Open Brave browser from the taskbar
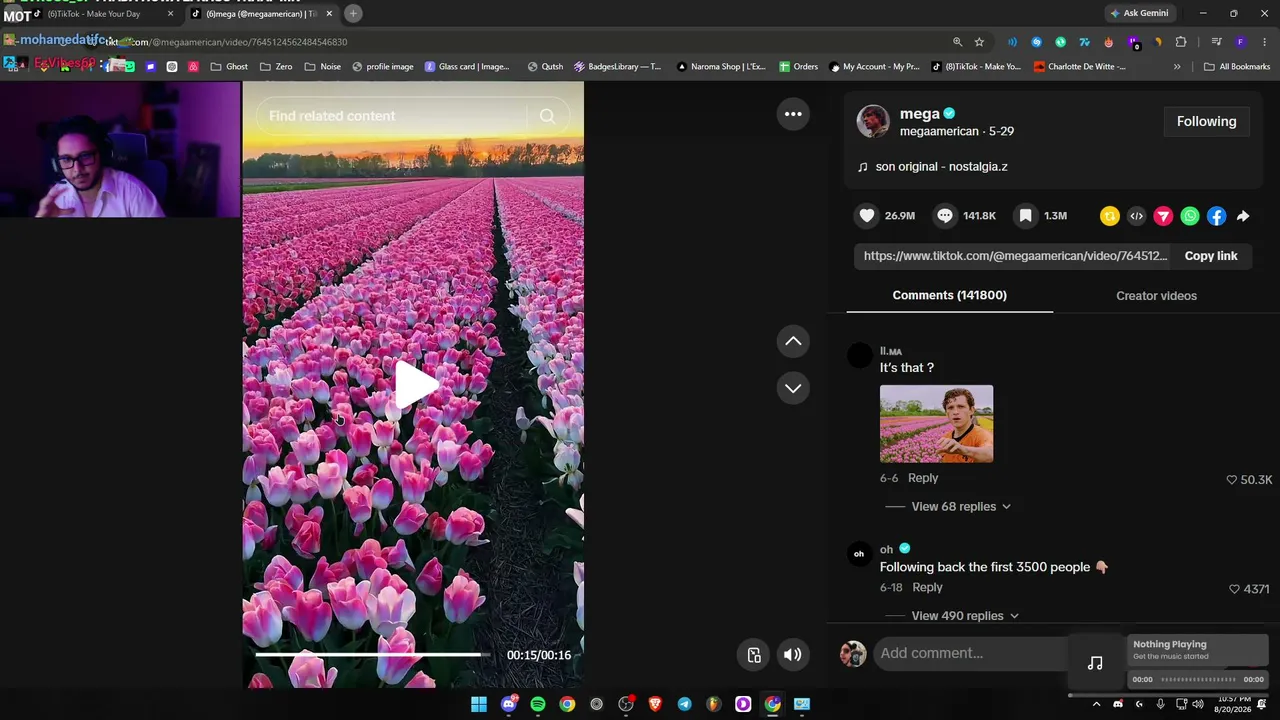 [x=655, y=704]
